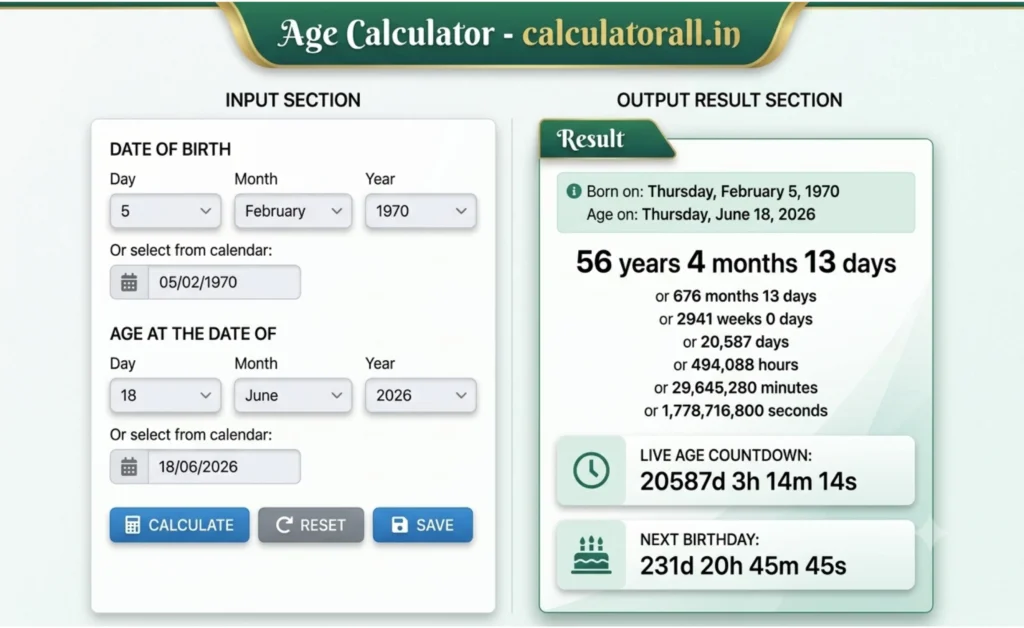The width and height of the screenshot is (1024, 628).
Task: Click the '56 years 4 months 13 days' result
Action: pos(736,262)
